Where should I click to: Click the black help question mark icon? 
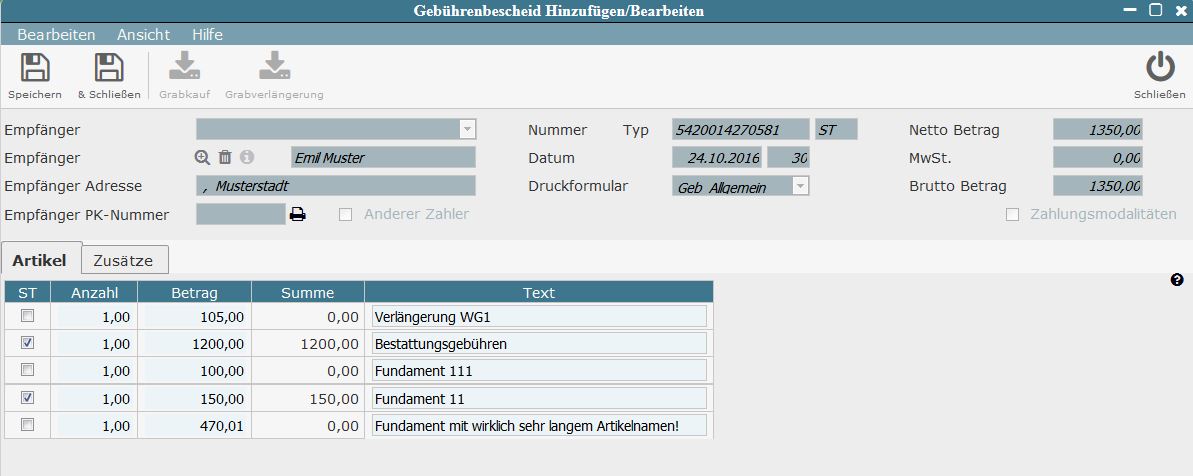point(1177,280)
